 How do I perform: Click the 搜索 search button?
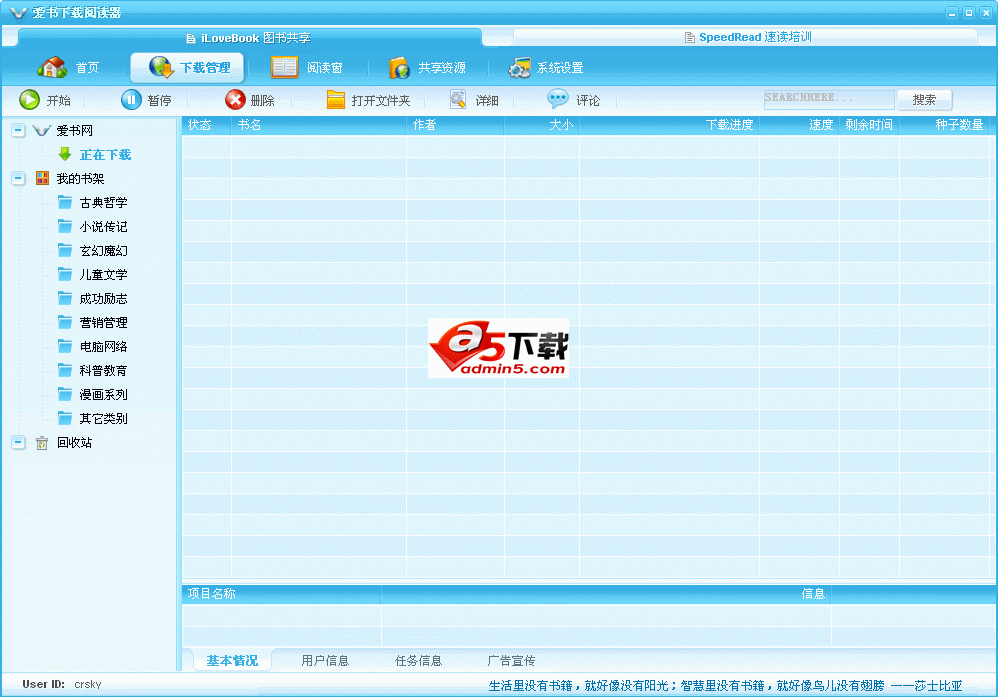point(924,100)
